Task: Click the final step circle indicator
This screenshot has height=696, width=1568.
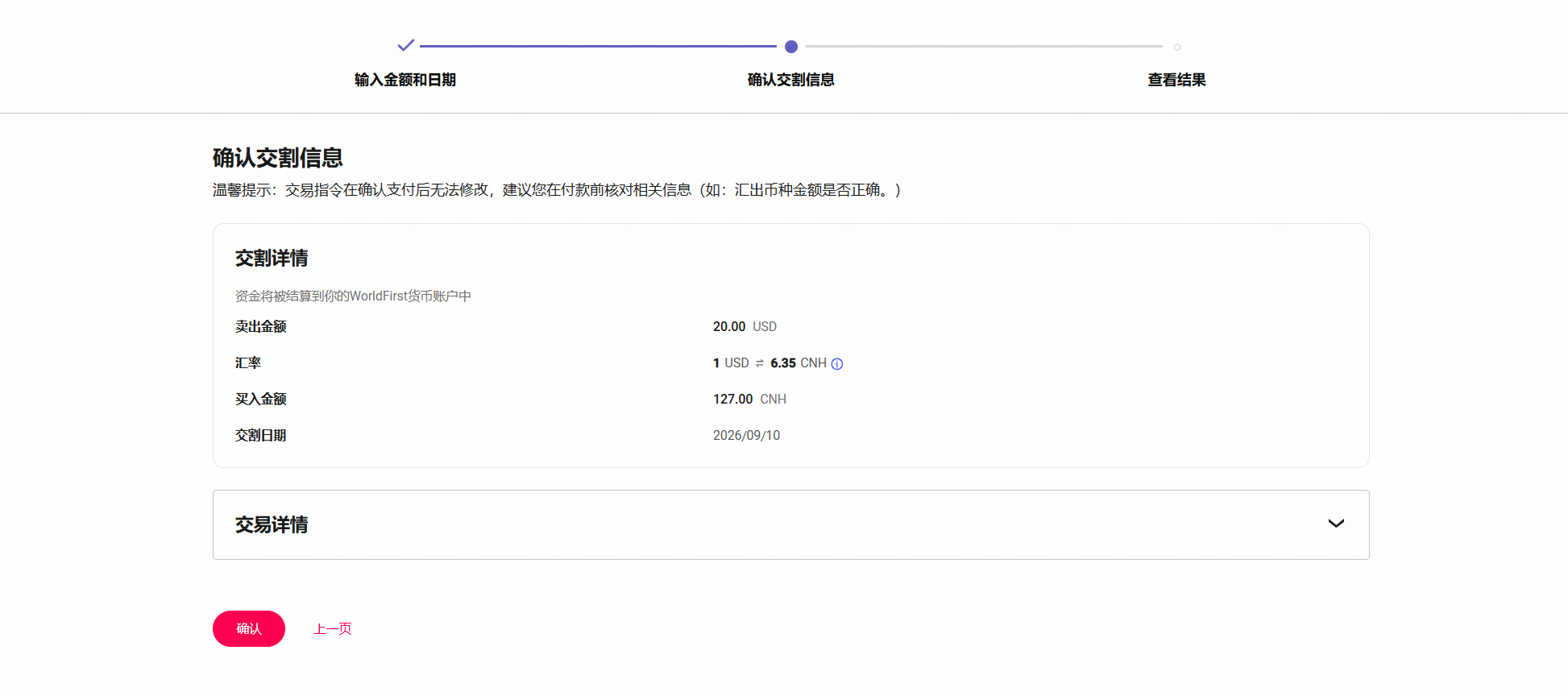Action: [1177, 48]
